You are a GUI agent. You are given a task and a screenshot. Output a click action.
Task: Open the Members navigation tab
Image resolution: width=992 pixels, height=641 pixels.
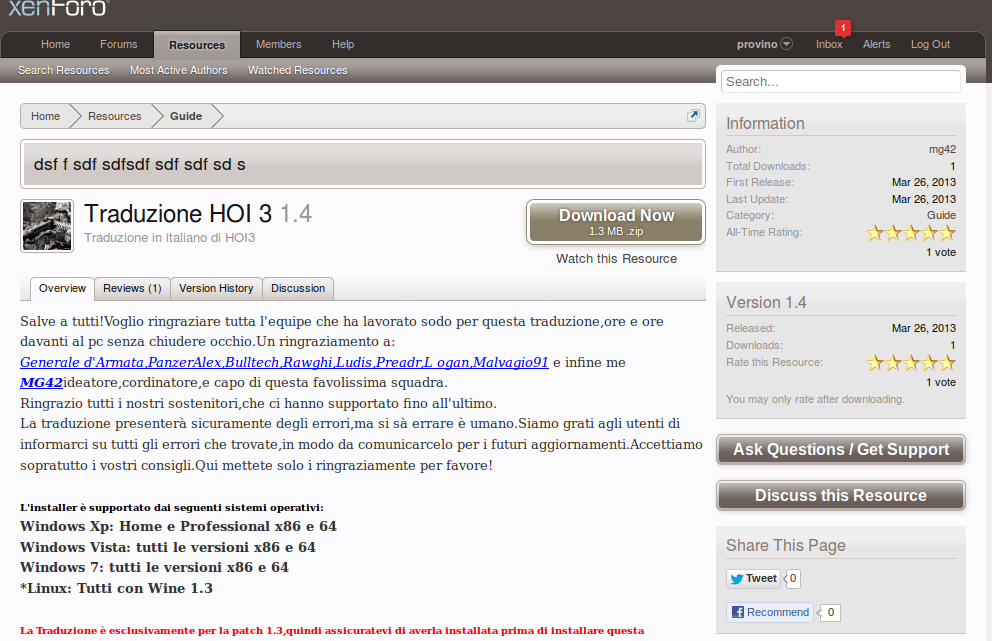[x=278, y=44]
